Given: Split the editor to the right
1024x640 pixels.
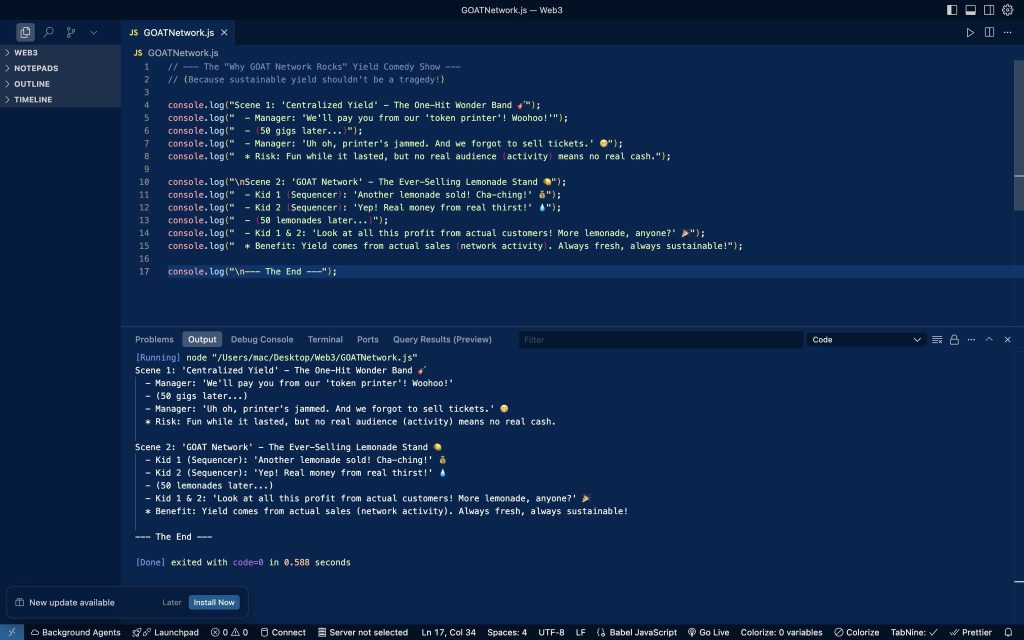Looking at the screenshot, I should [x=989, y=32].
